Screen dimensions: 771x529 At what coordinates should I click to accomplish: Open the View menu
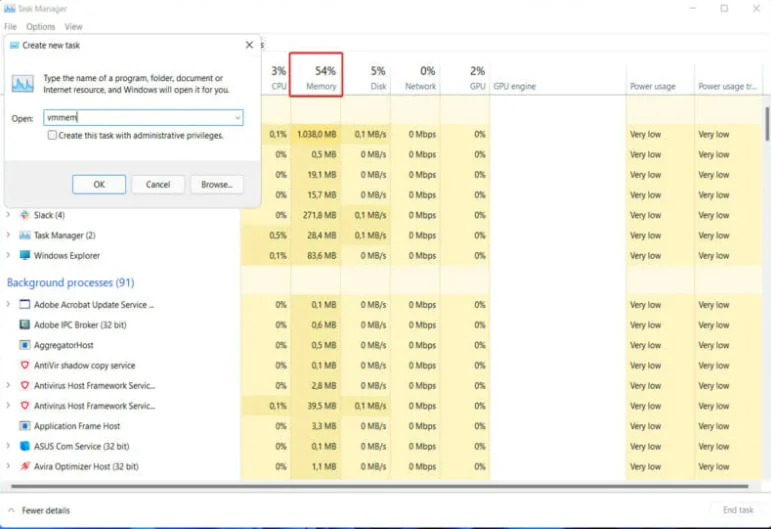point(73,27)
